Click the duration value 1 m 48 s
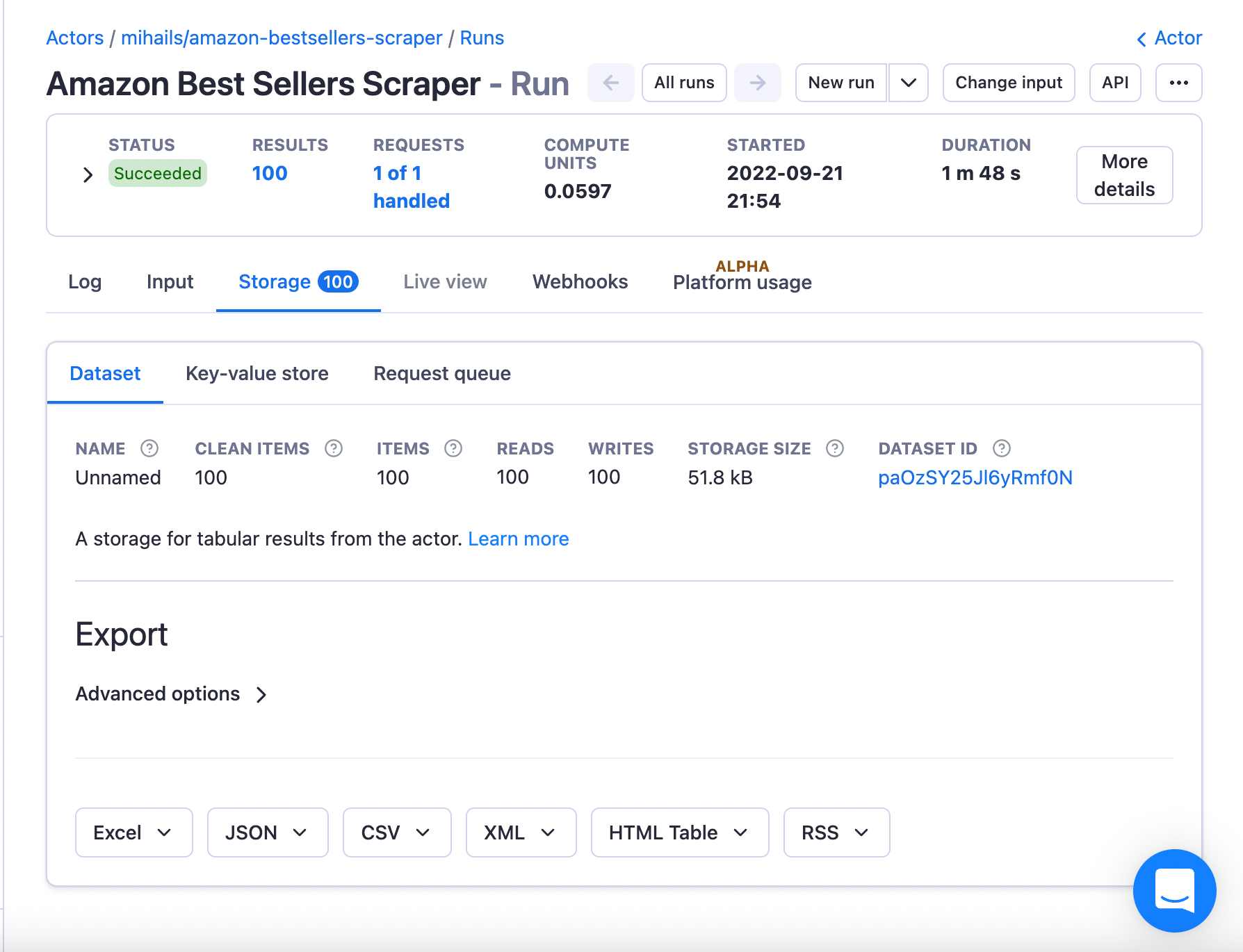This screenshot has width=1243, height=952. point(981,173)
